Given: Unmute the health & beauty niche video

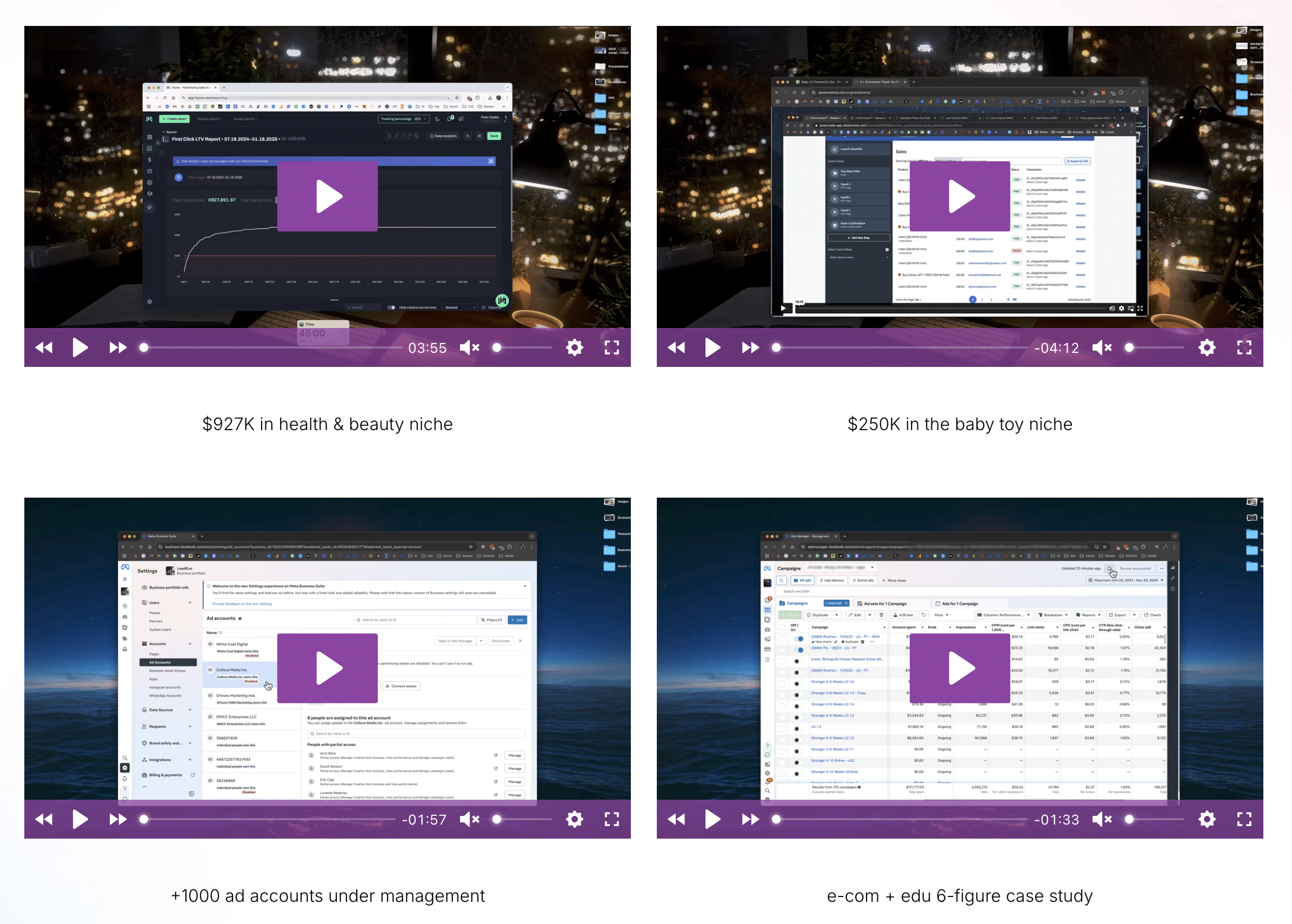Looking at the screenshot, I should [470, 347].
